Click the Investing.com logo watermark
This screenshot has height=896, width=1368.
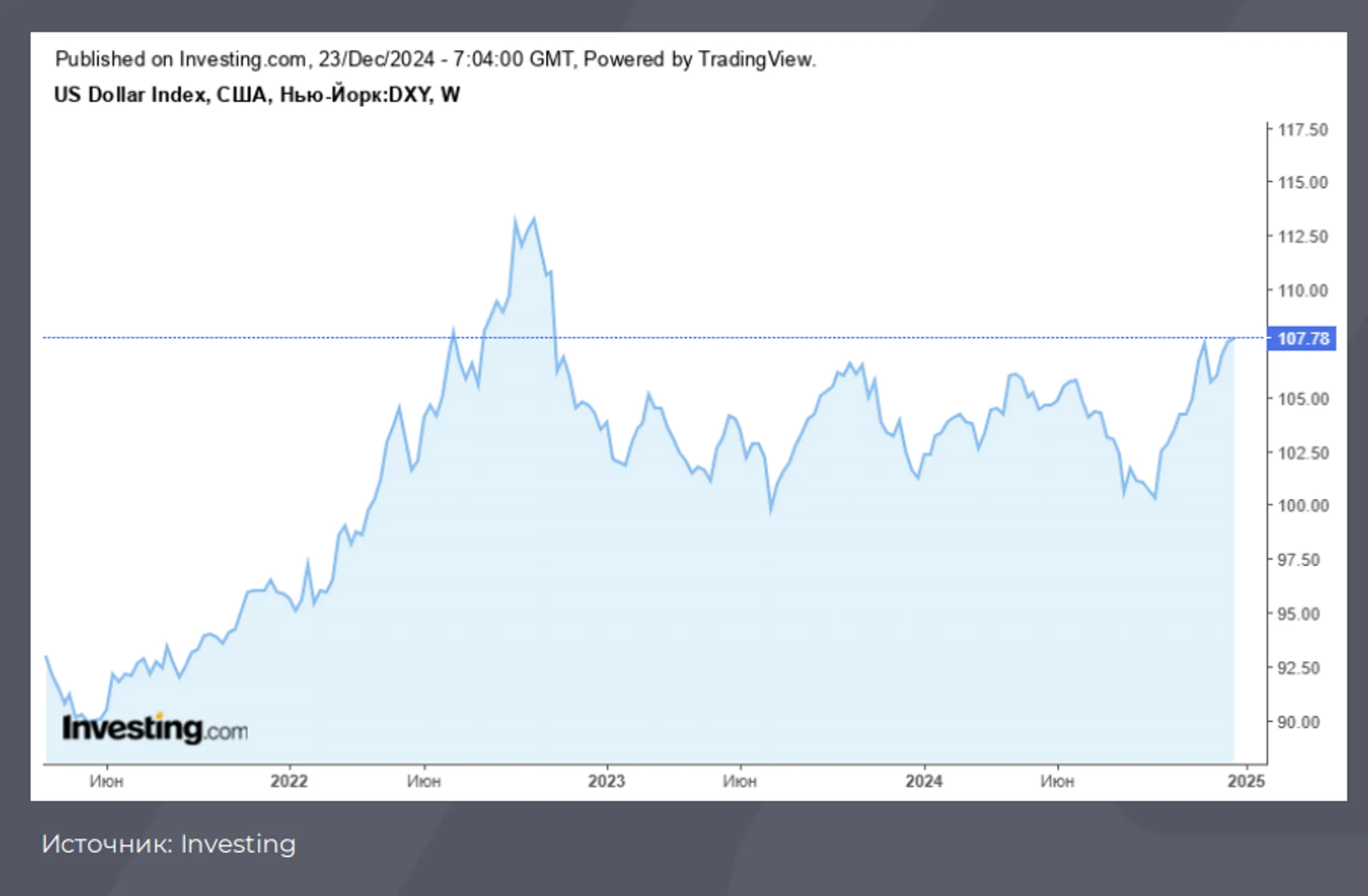(x=155, y=728)
